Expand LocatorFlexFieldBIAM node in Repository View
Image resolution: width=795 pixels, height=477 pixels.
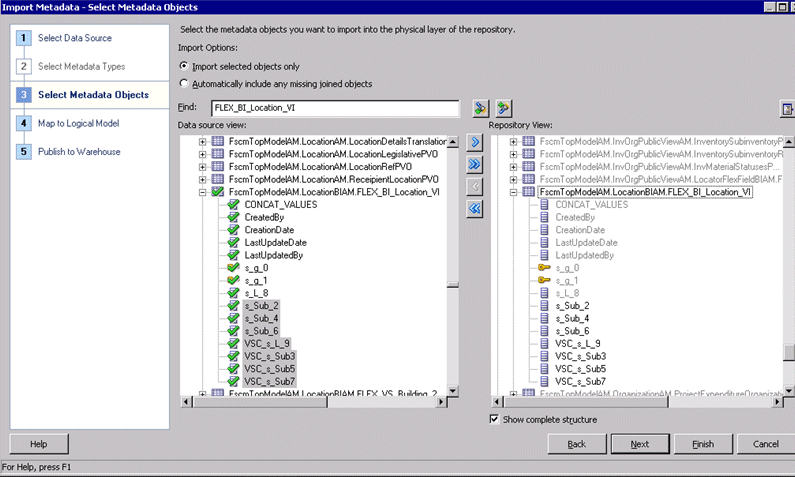point(513,179)
